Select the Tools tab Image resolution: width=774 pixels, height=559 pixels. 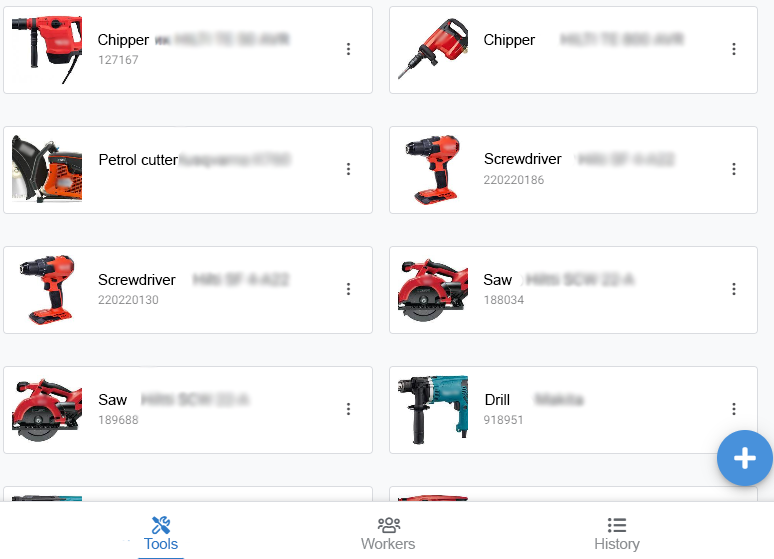(161, 533)
